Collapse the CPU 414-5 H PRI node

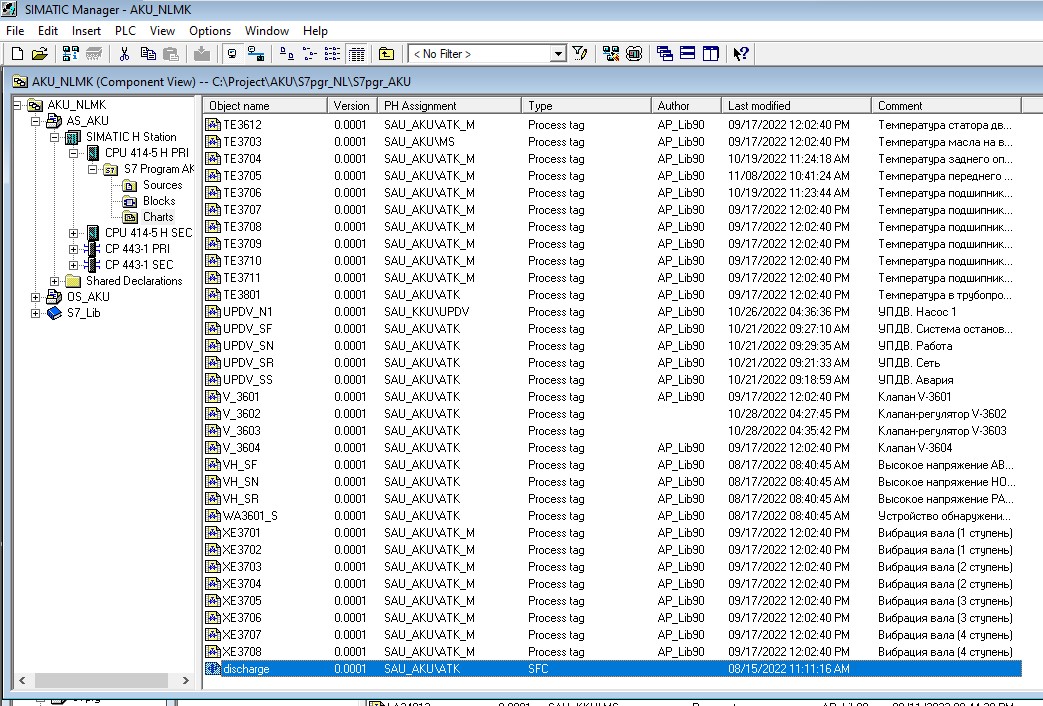pyautogui.click(x=74, y=153)
